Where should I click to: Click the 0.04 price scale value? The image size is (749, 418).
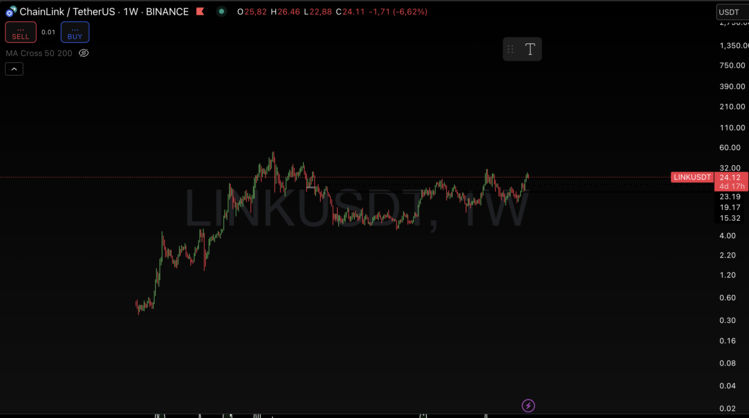point(728,386)
